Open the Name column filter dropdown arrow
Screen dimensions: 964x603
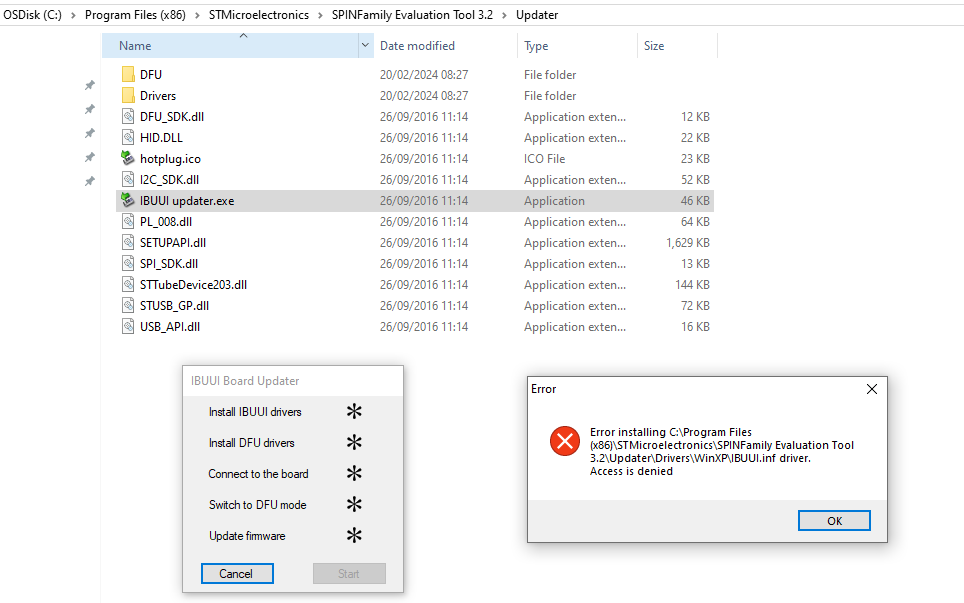click(x=365, y=45)
